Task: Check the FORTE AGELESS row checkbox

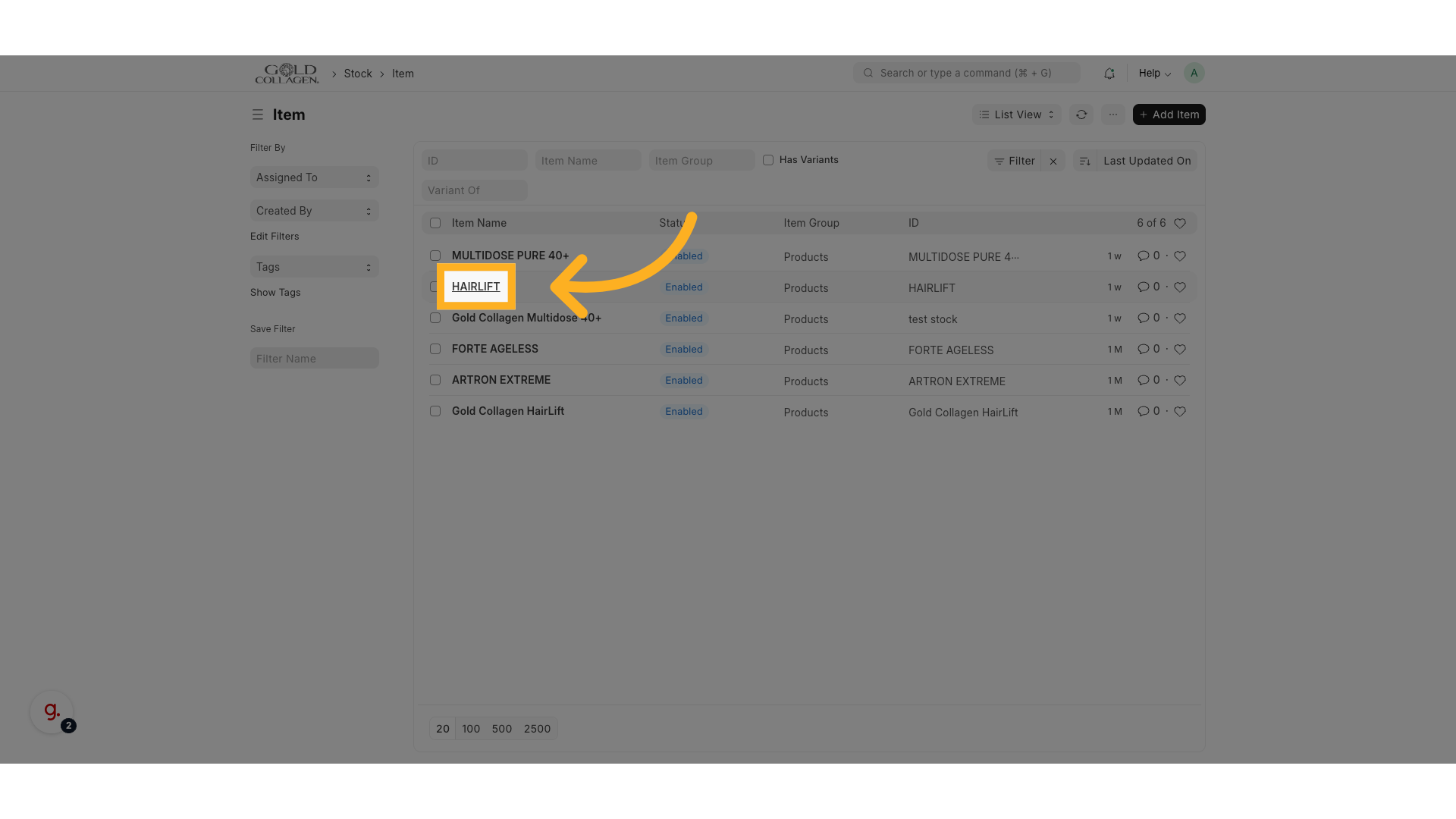Action: (x=435, y=349)
